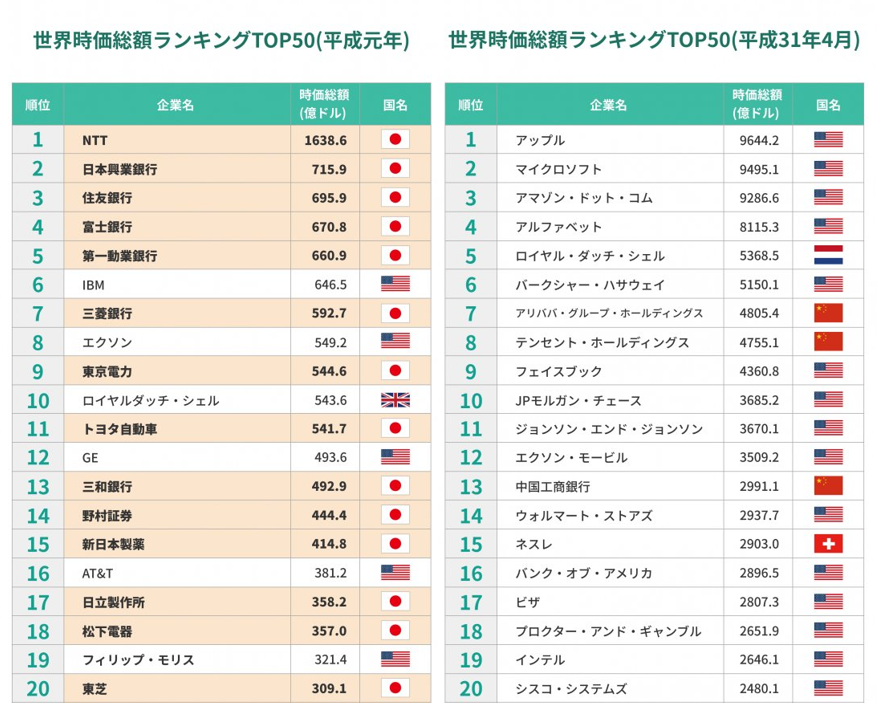
Task: Click the JPモルガン・チェース company name
Action: pos(578,400)
